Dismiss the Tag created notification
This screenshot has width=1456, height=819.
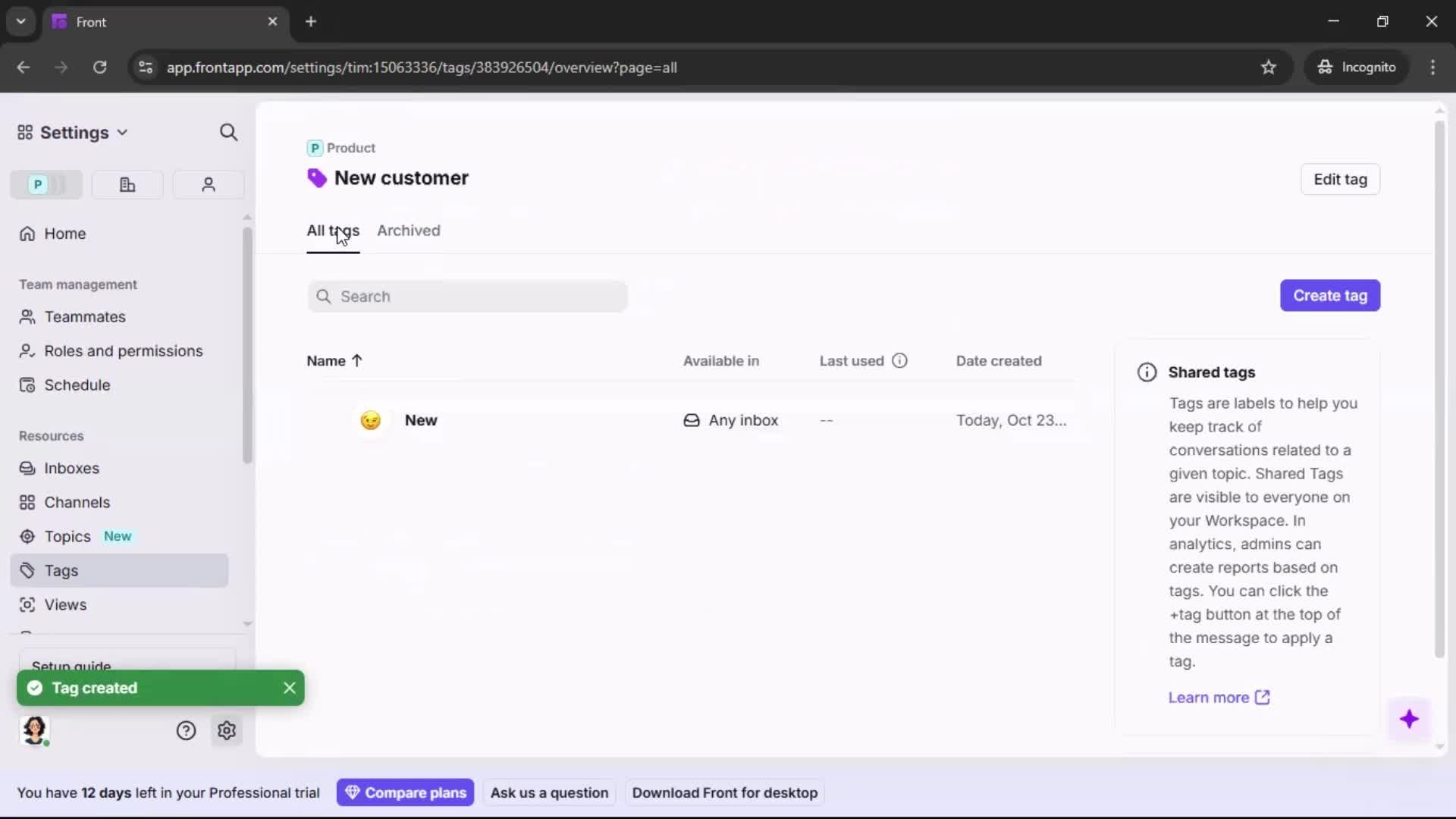289,688
